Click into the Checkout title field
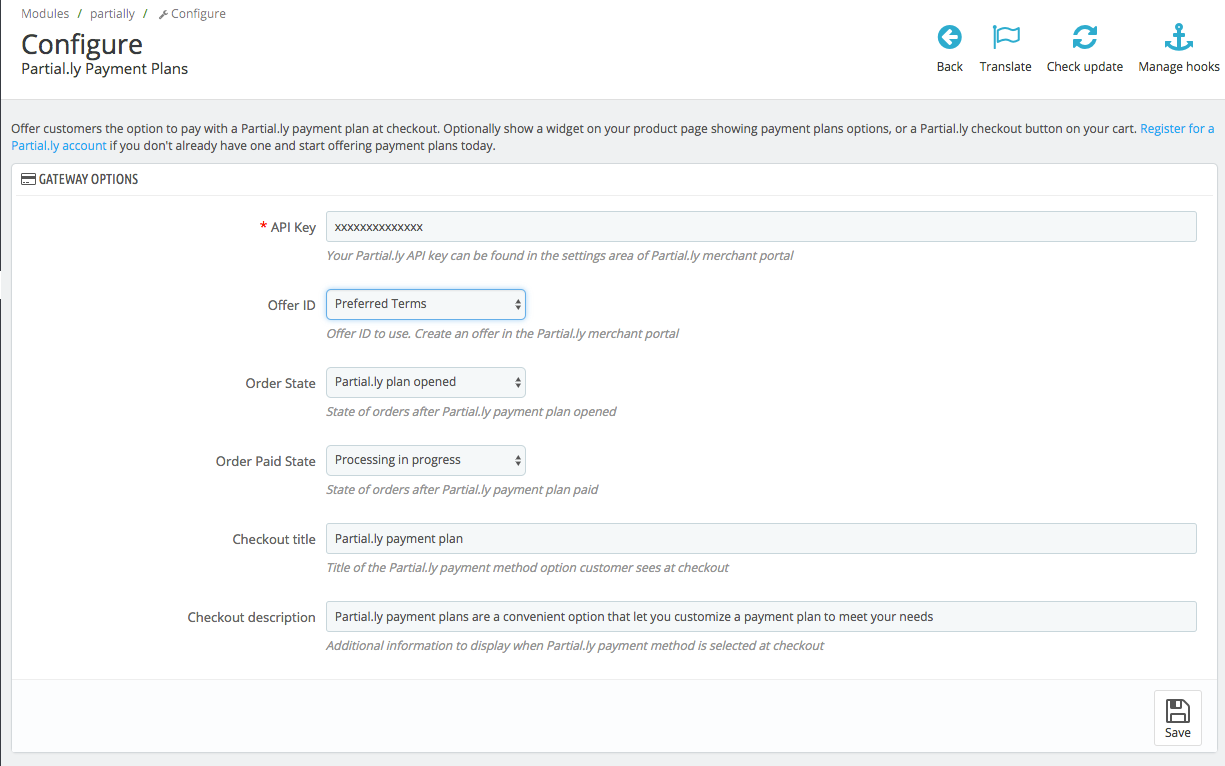Image resolution: width=1225 pixels, height=766 pixels. point(761,538)
